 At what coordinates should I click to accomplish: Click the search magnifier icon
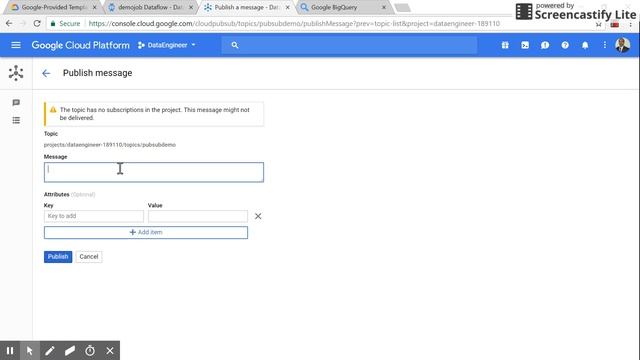(x=235, y=45)
